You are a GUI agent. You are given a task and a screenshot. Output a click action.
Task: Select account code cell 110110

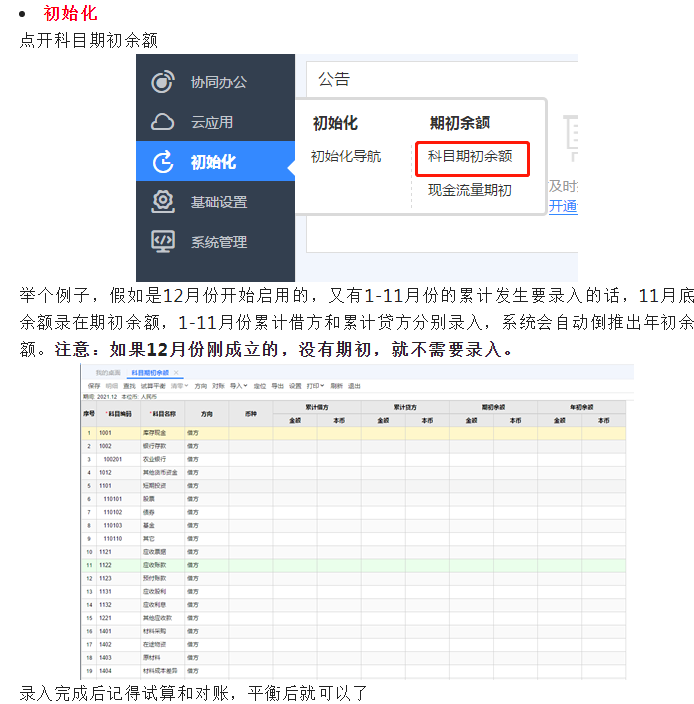pyautogui.click(x=119, y=539)
